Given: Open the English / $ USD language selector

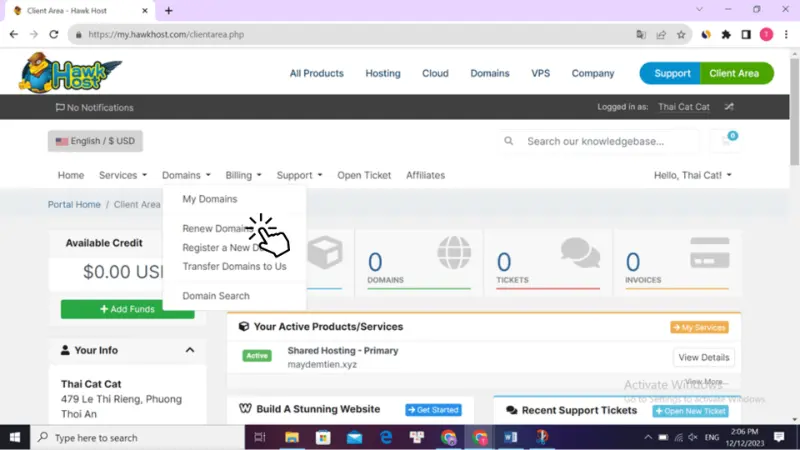Looking at the screenshot, I should 95,141.
